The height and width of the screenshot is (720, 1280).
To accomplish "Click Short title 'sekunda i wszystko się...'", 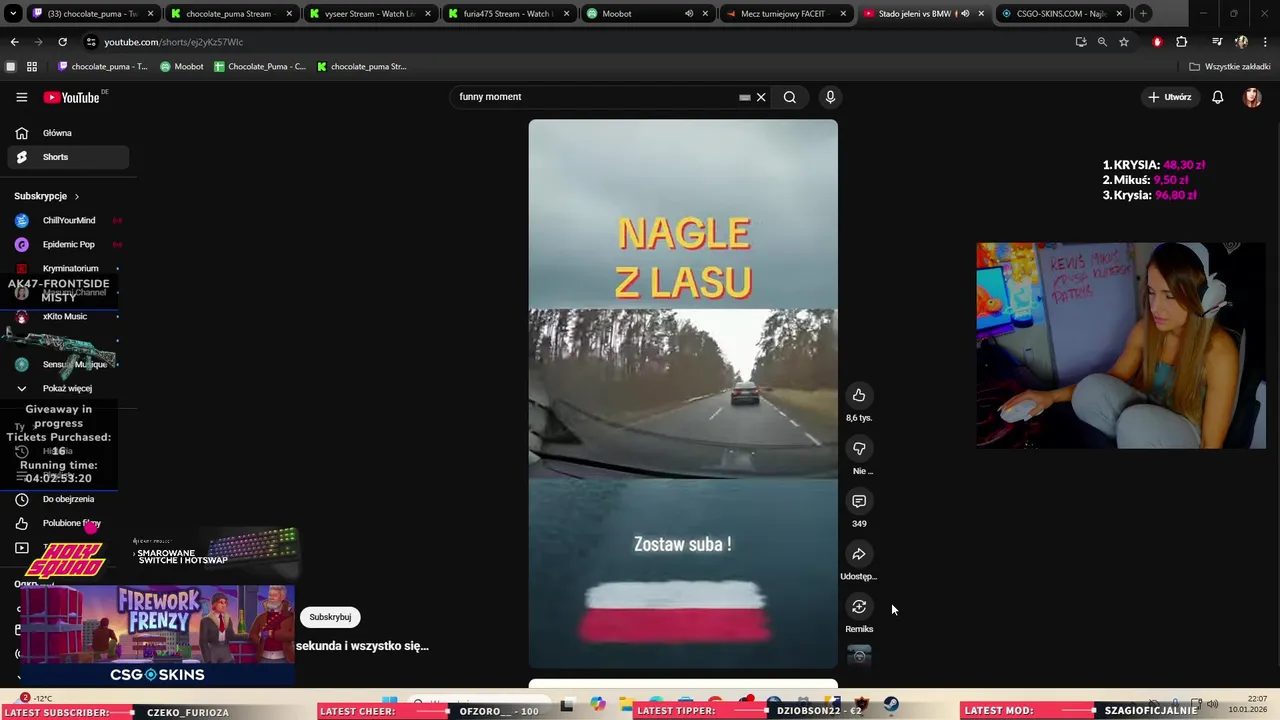I will [x=362, y=646].
